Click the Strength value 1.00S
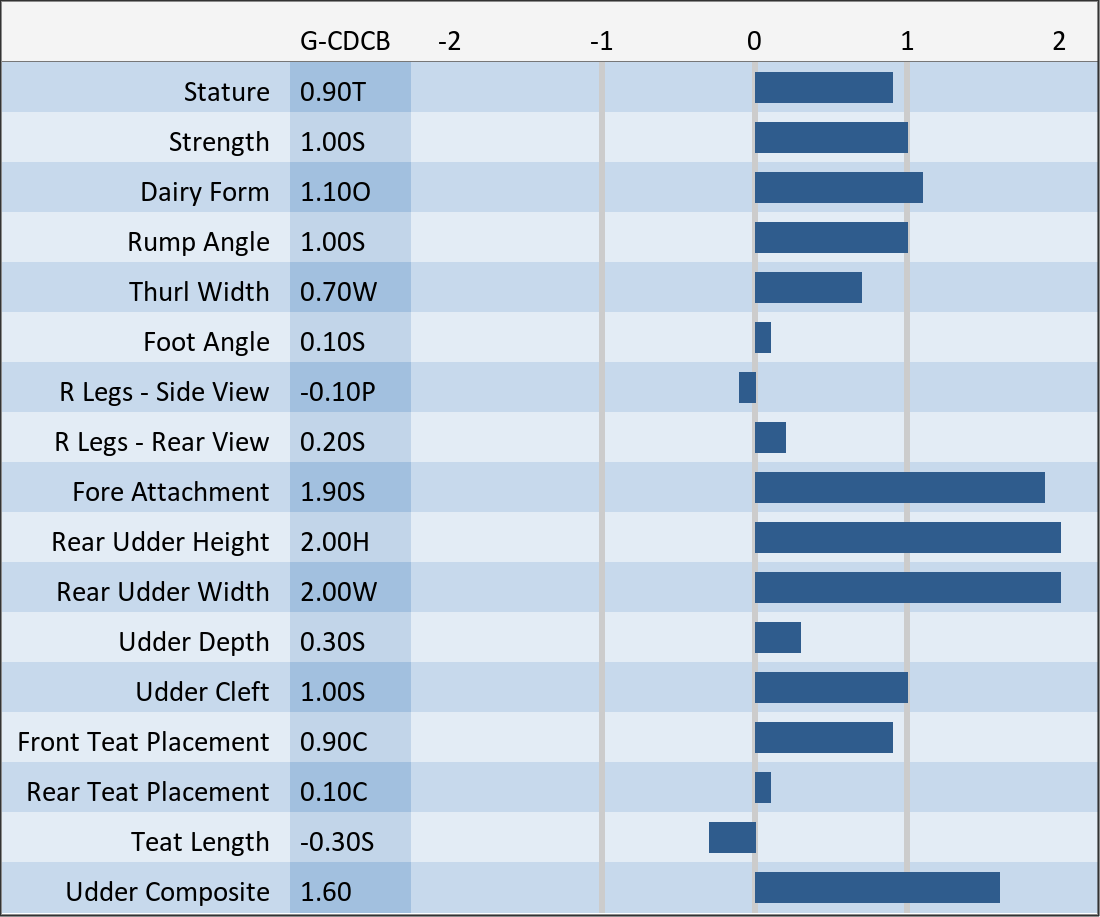The image size is (1100, 917). point(333,142)
